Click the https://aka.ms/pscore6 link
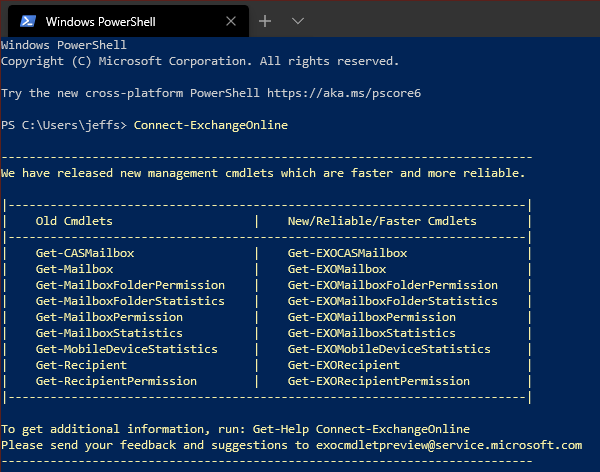Screen dimensions: 600x472 [x=344, y=93]
